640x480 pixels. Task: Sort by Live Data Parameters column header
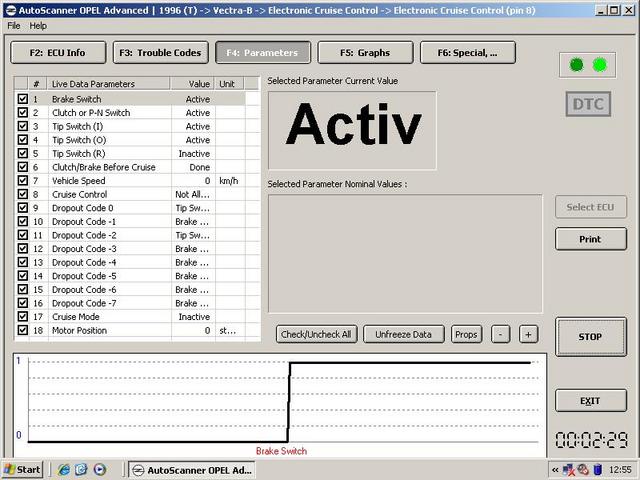[109, 84]
